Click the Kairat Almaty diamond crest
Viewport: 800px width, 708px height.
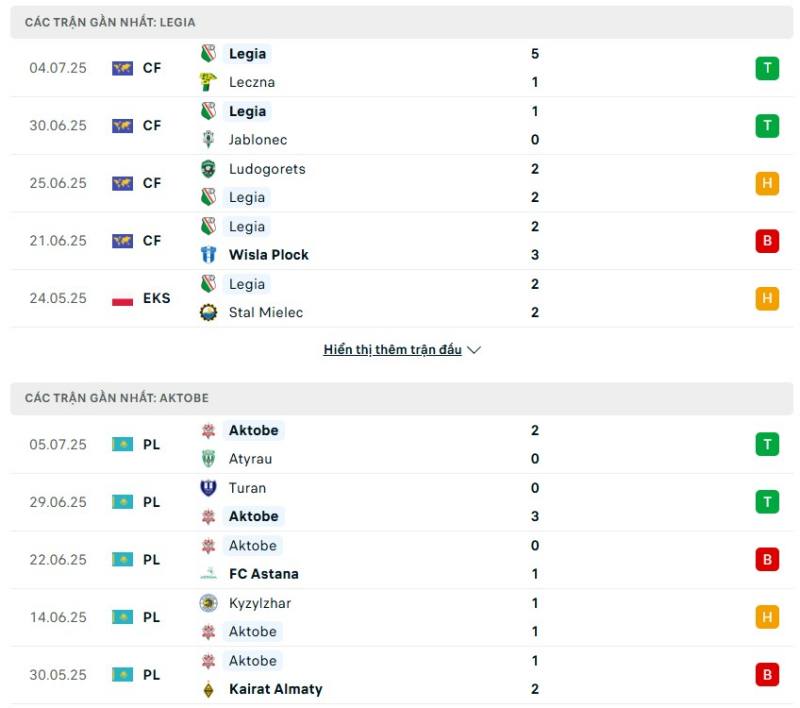pyautogui.click(x=208, y=690)
